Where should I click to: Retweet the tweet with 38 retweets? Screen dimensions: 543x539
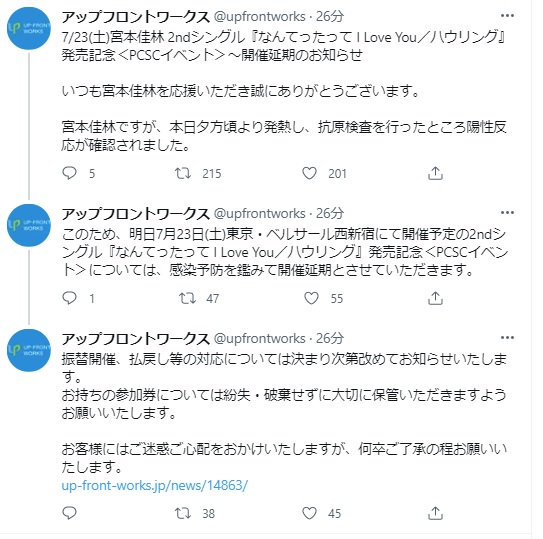[183, 513]
